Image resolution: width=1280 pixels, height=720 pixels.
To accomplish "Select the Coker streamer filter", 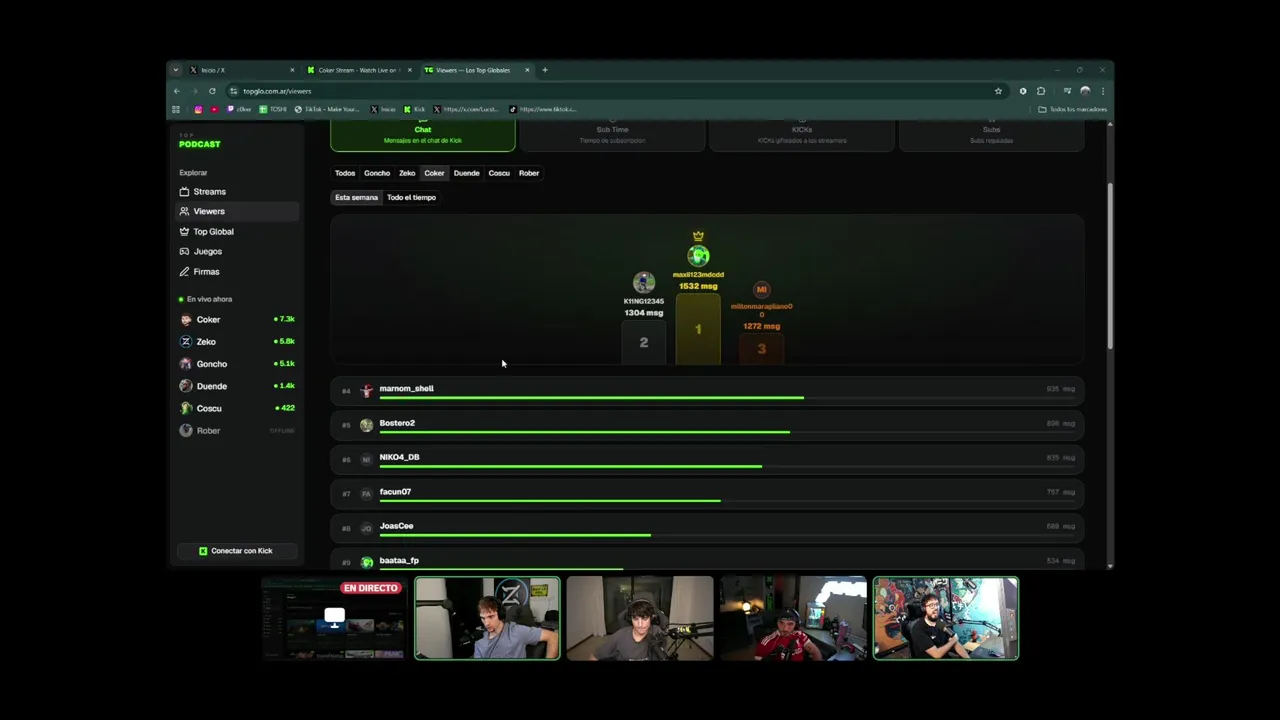I will pyautogui.click(x=434, y=173).
